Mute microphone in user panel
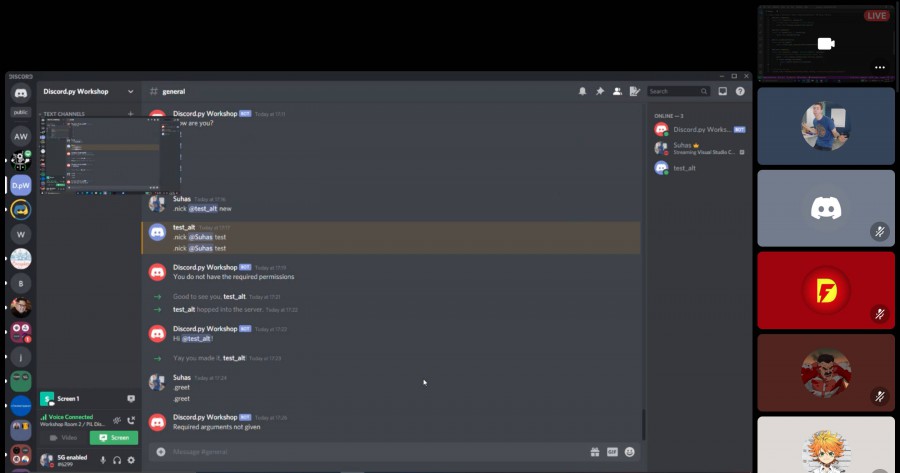 103,460
